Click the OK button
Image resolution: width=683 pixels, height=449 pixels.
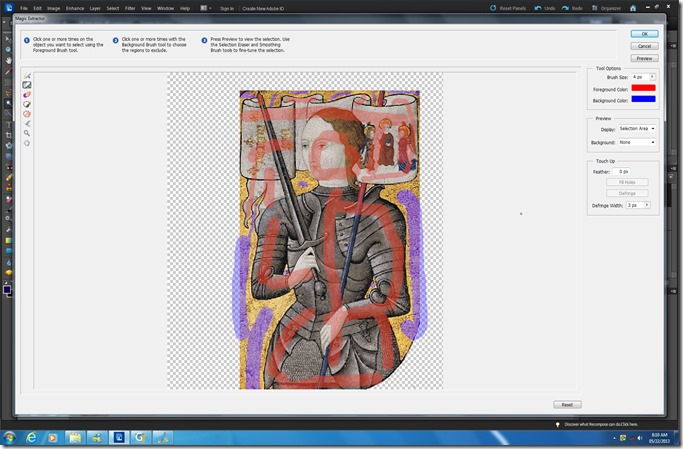pos(645,34)
